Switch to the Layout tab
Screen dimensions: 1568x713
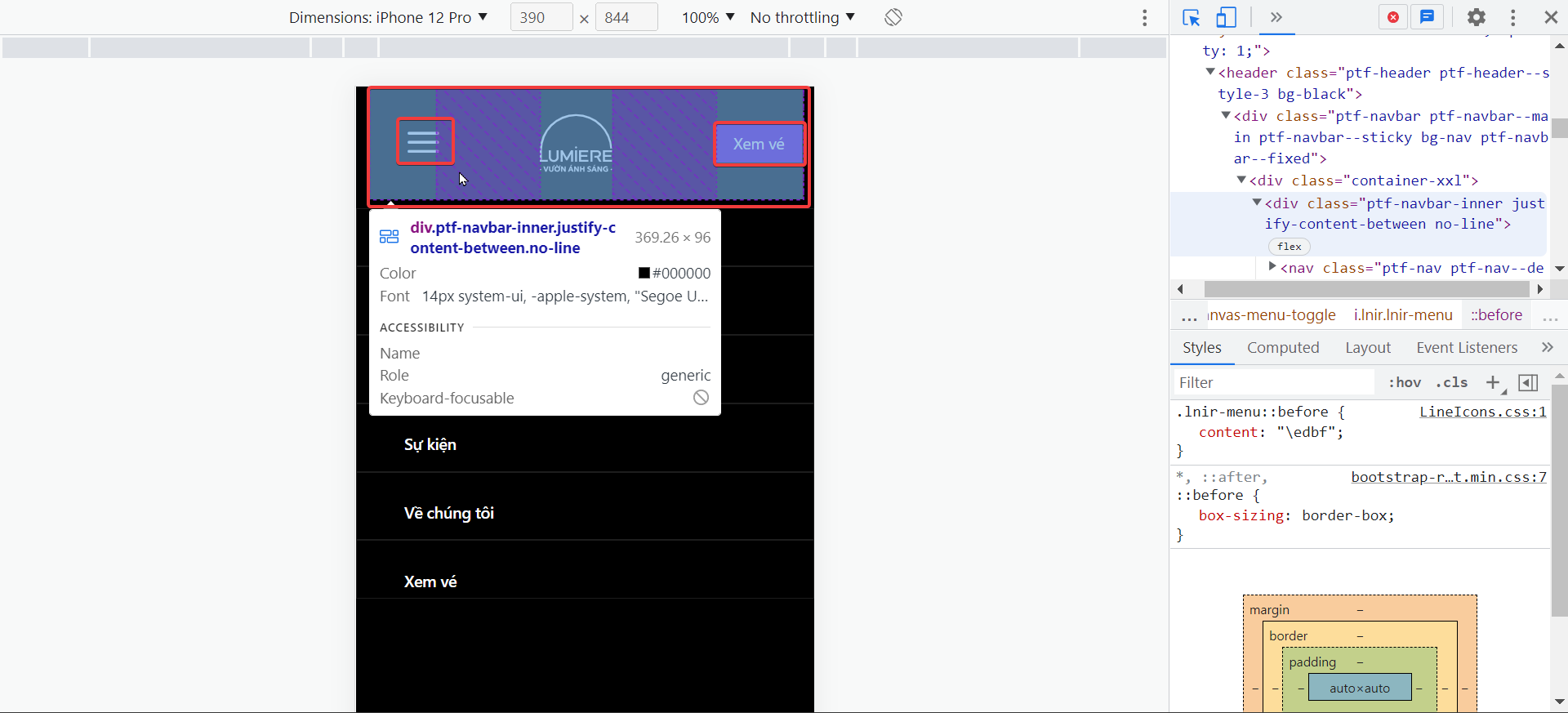pos(1368,348)
